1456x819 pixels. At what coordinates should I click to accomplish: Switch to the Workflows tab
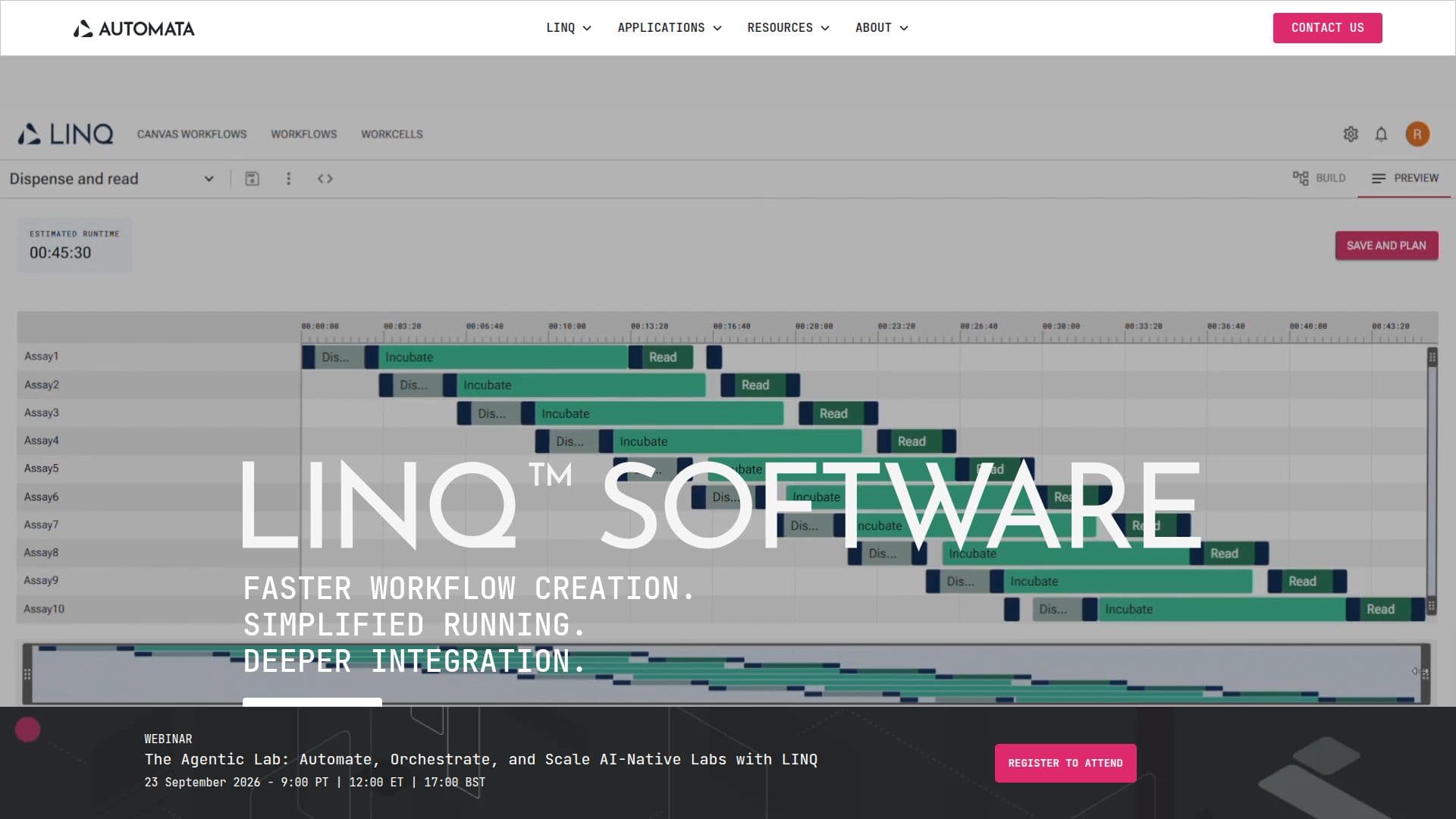(304, 134)
